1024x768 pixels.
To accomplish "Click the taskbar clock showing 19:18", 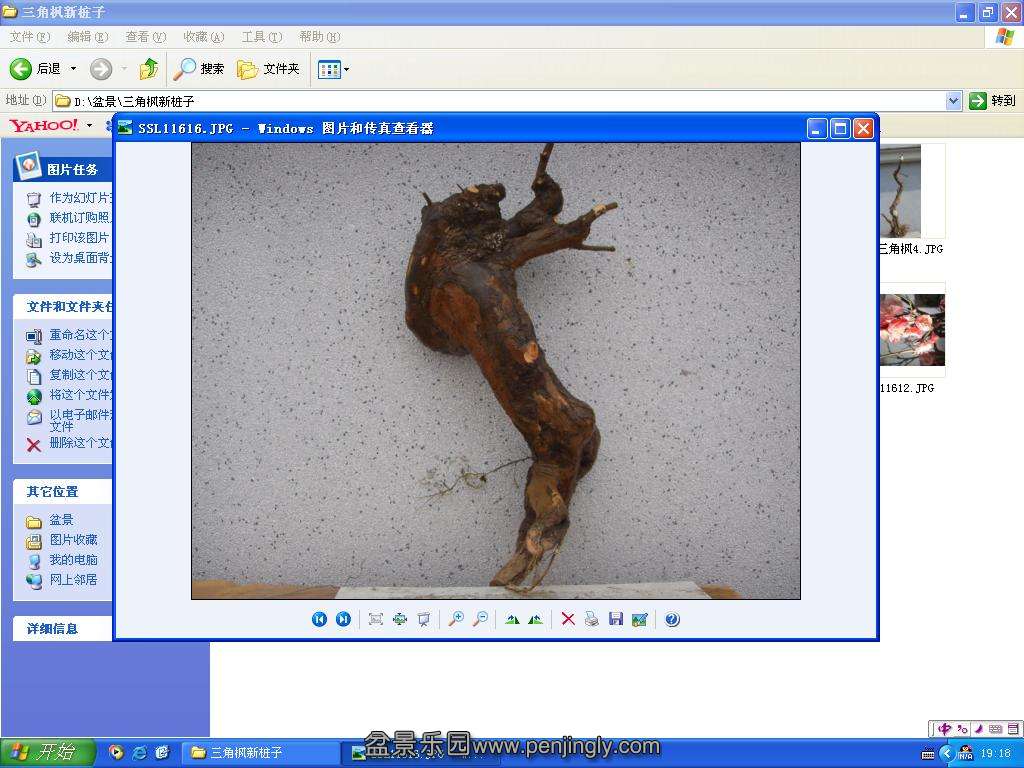I will point(995,754).
